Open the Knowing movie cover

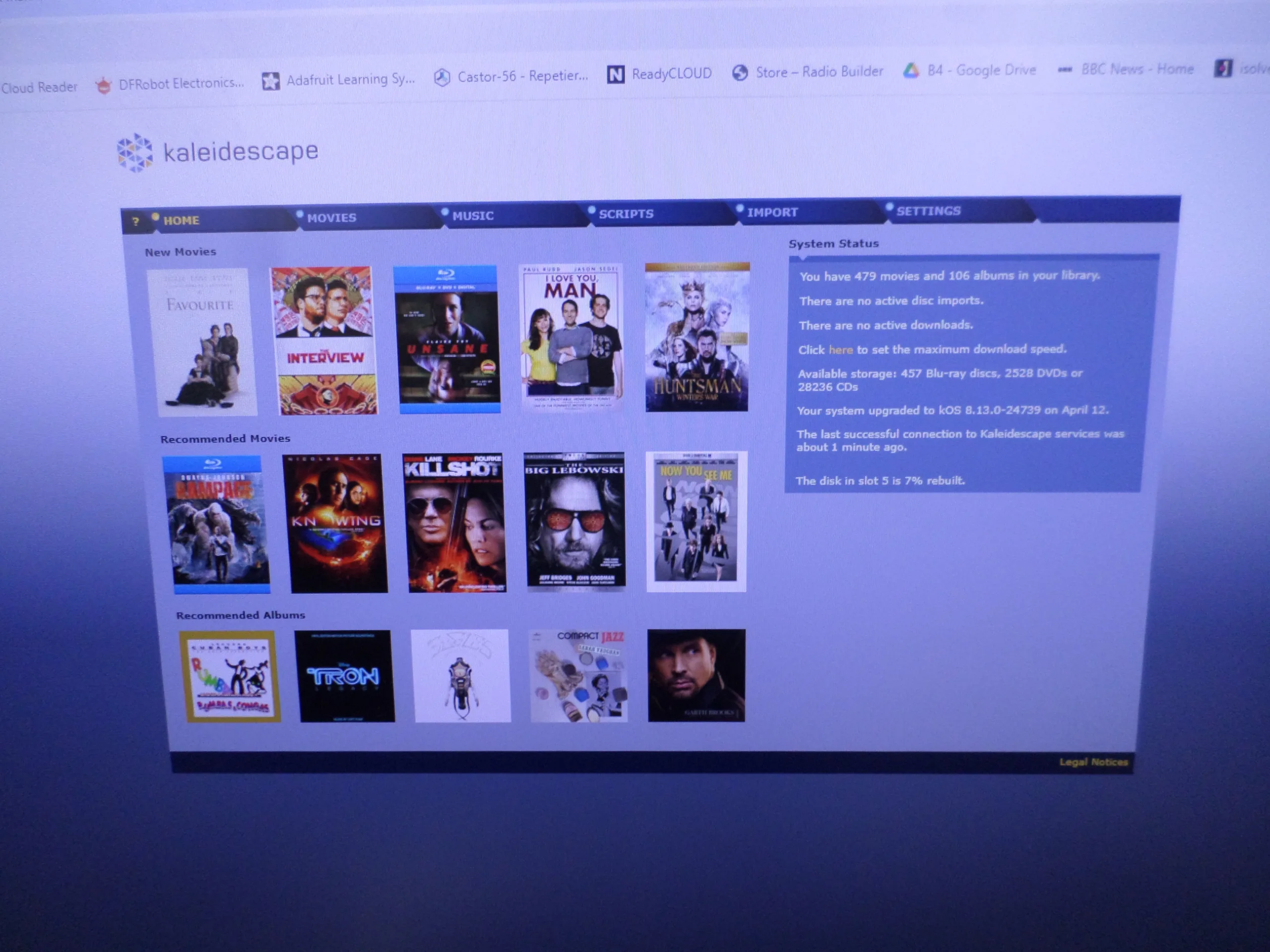(x=336, y=523)
